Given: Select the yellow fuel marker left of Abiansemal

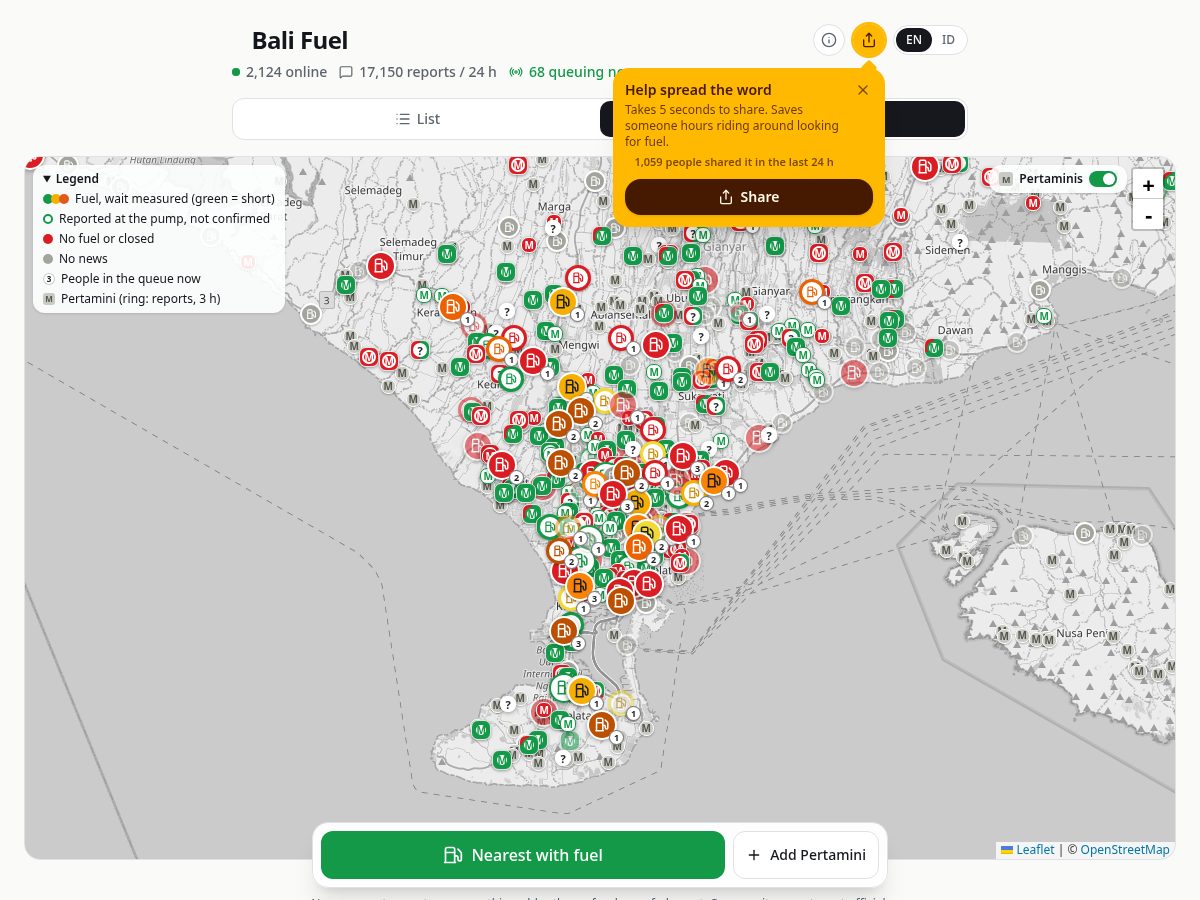Looking at the screenshot, I should 563,301.
